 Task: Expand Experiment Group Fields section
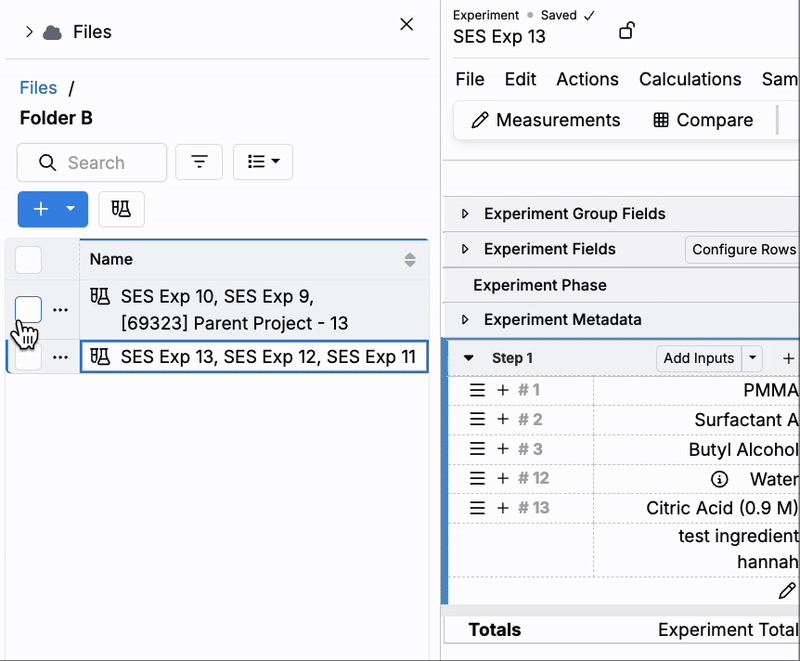(465, 214)
